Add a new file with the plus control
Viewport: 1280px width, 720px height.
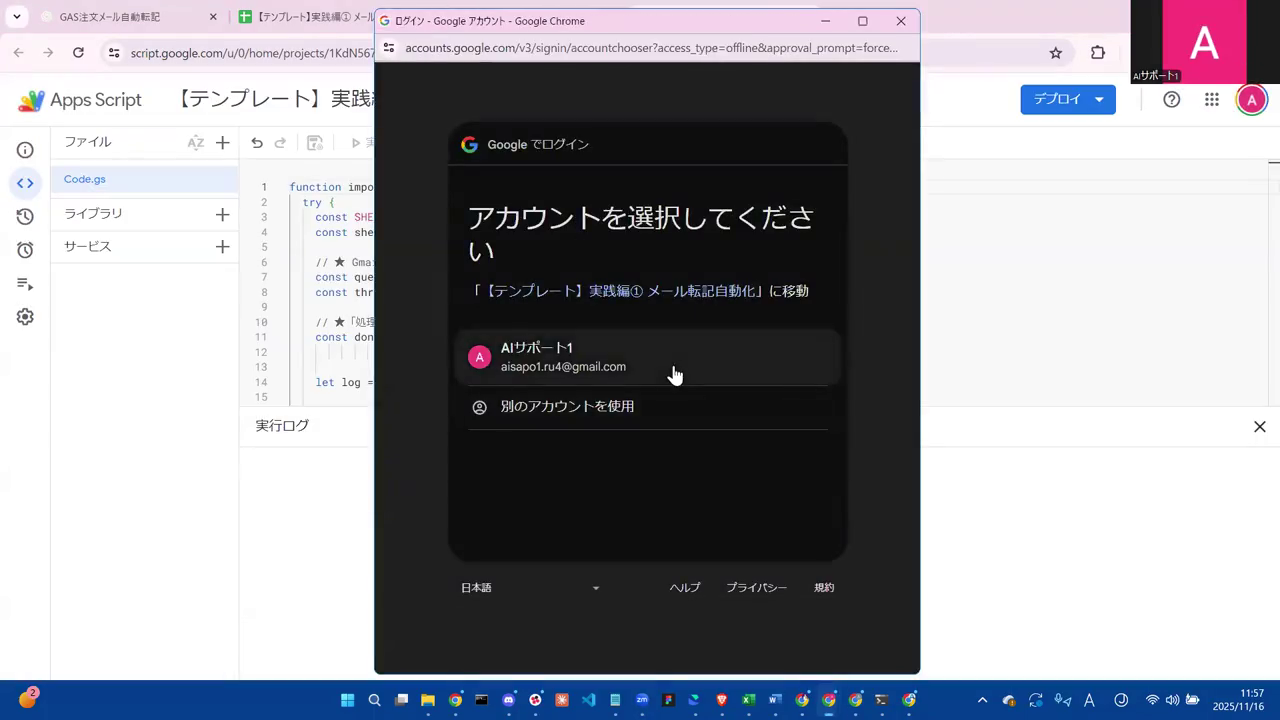click(222, 142)
